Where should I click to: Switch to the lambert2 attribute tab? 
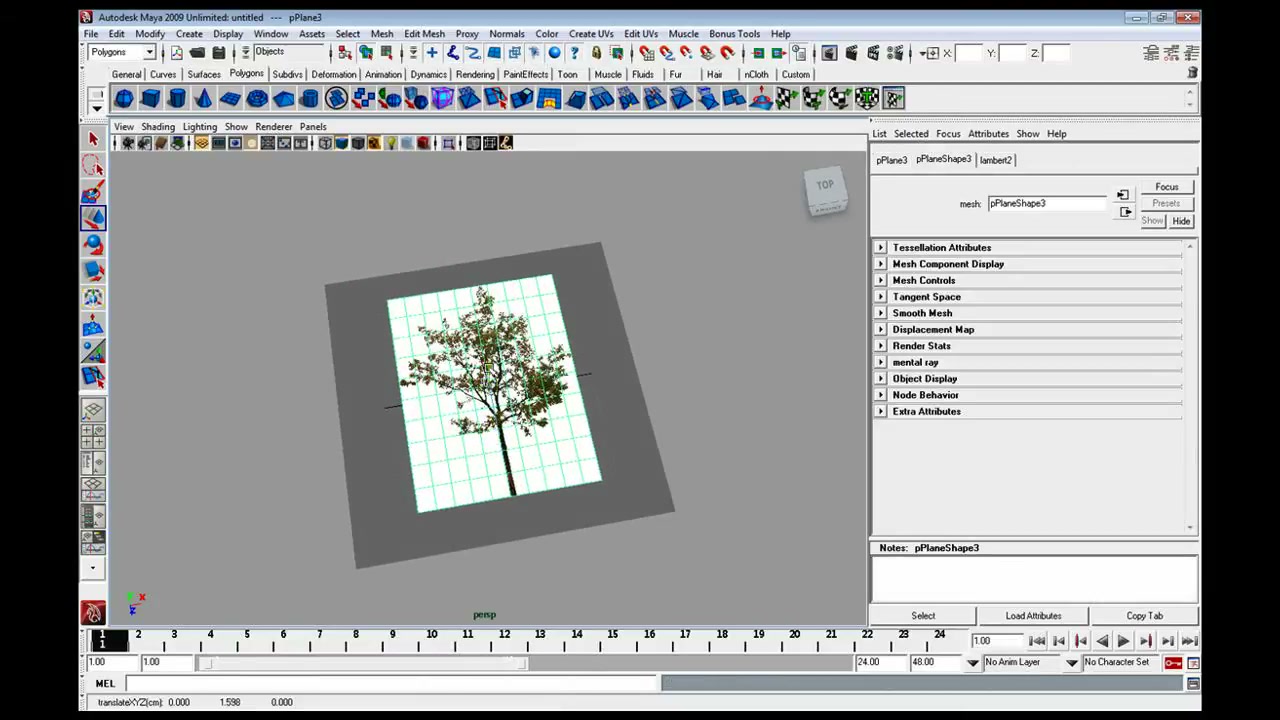click(996, 160)
